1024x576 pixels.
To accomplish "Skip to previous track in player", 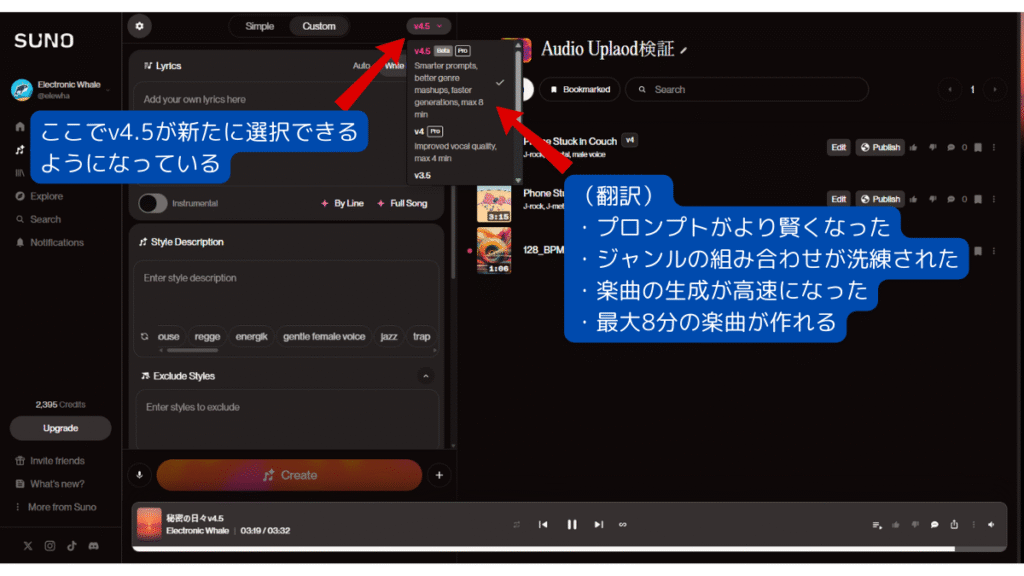I will coord(543,524).
